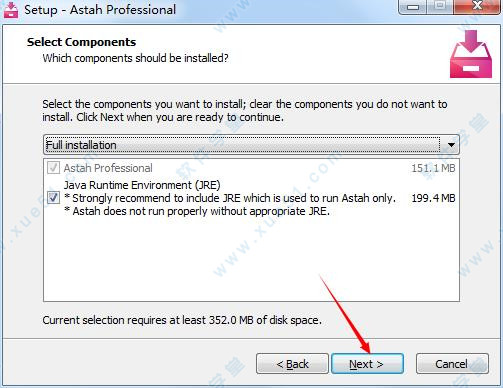Minimize the Setup window

point(413,7)
